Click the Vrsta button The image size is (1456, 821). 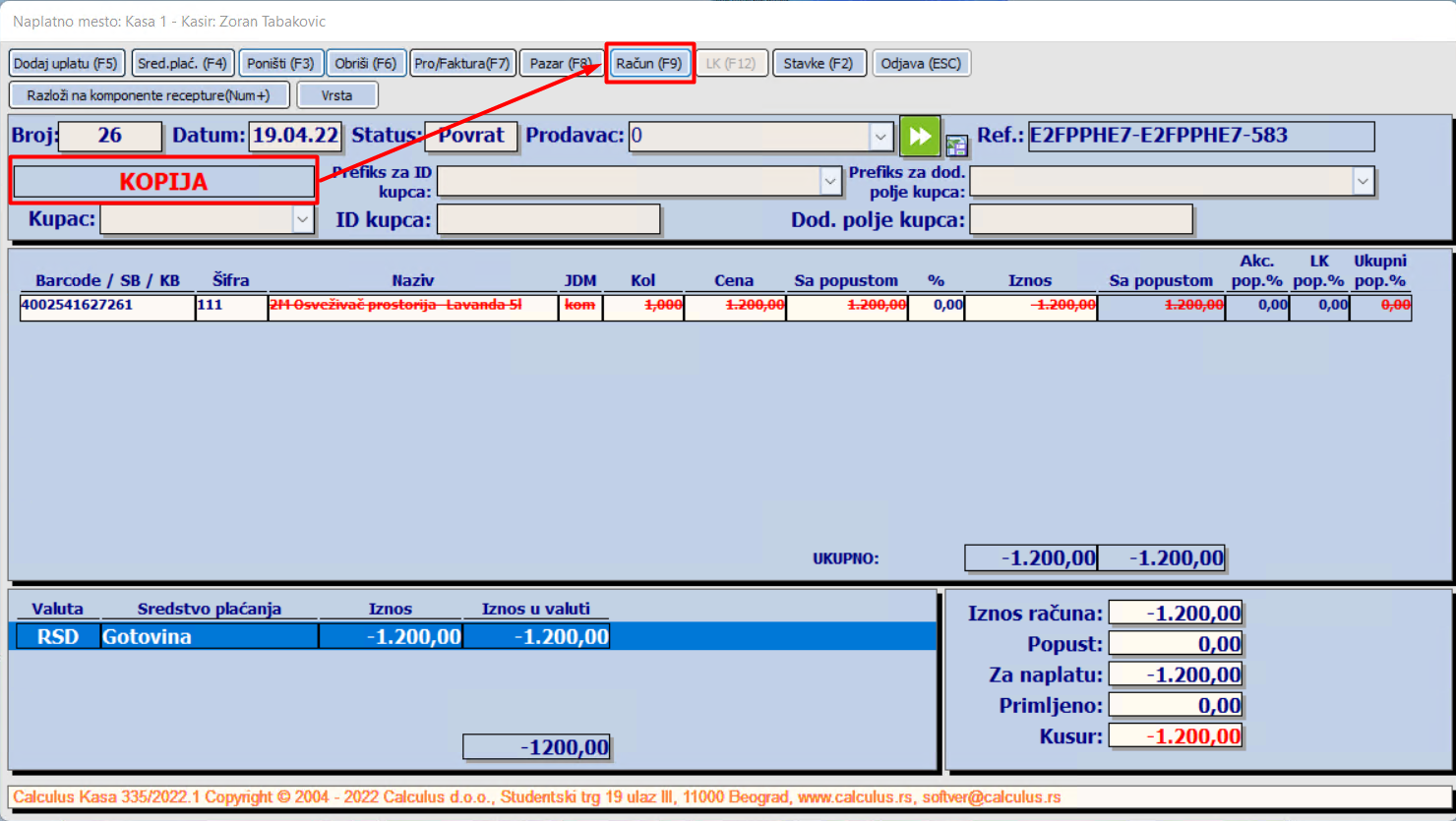point(336,95)
